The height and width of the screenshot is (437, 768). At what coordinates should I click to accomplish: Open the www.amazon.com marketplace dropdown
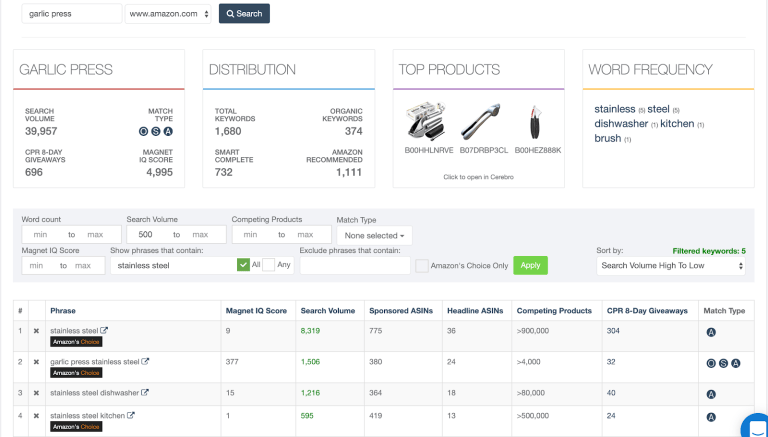coord(168,14)
